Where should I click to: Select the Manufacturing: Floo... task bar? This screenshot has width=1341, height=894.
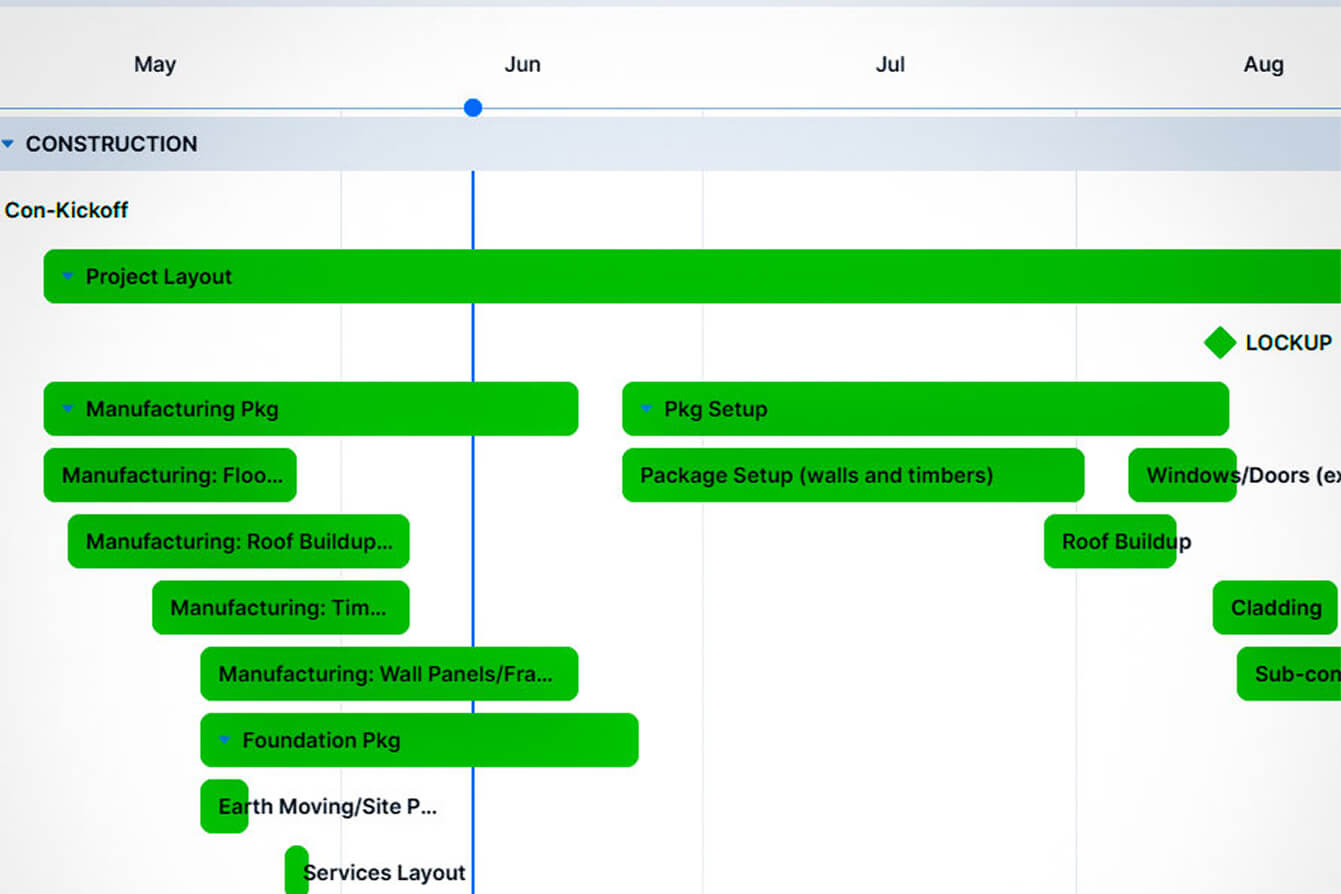pyautogui.click(x=170, y=475)
